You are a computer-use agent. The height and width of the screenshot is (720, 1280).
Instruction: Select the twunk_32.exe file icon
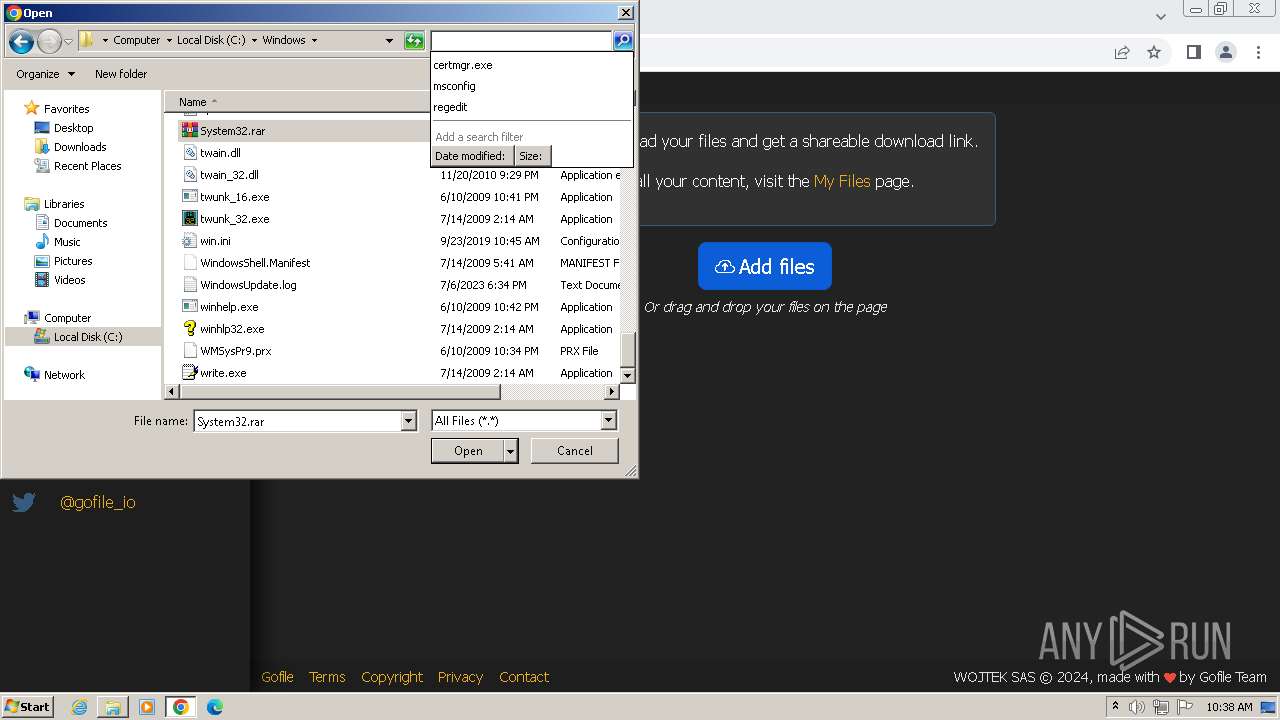190,218
